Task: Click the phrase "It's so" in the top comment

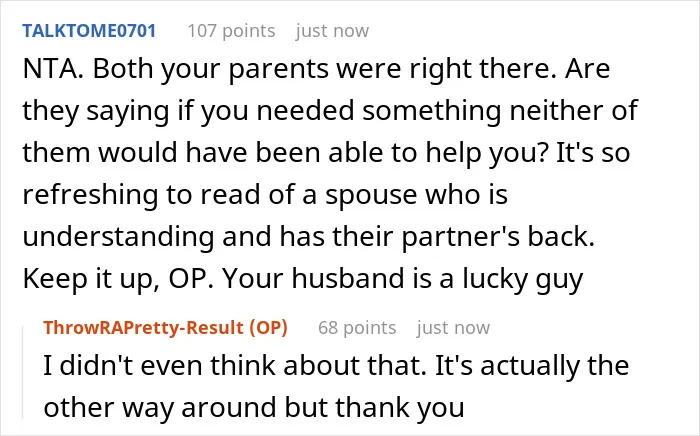Action: (x=593, y=152)
